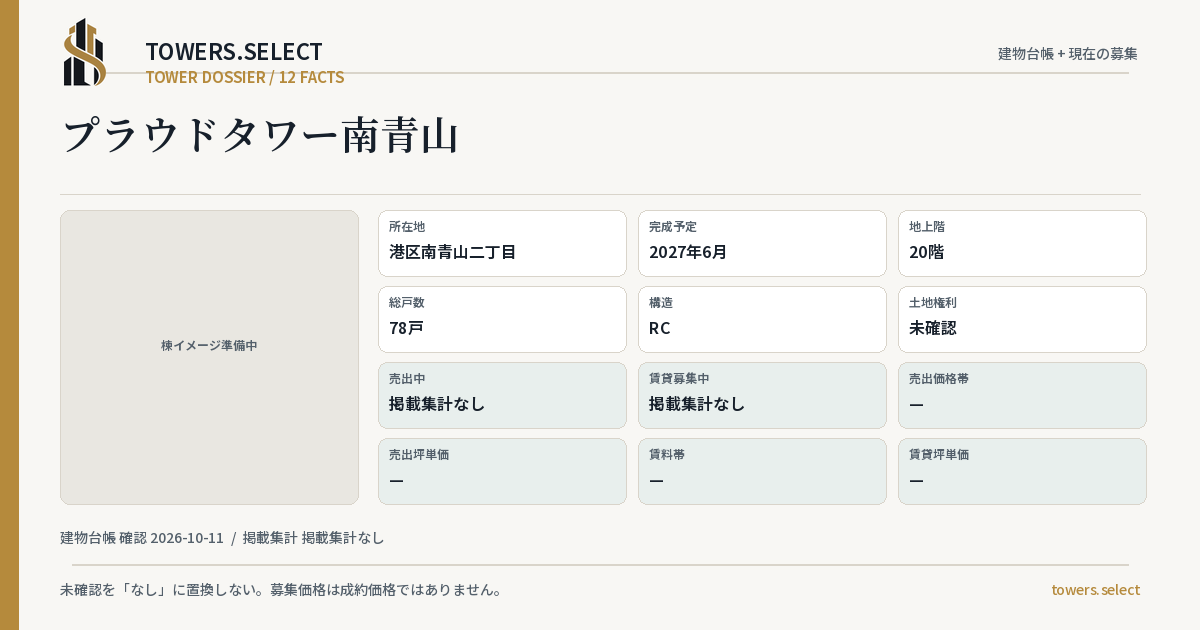
Task: Select the 売出中 card
Action: pos(502,395)
